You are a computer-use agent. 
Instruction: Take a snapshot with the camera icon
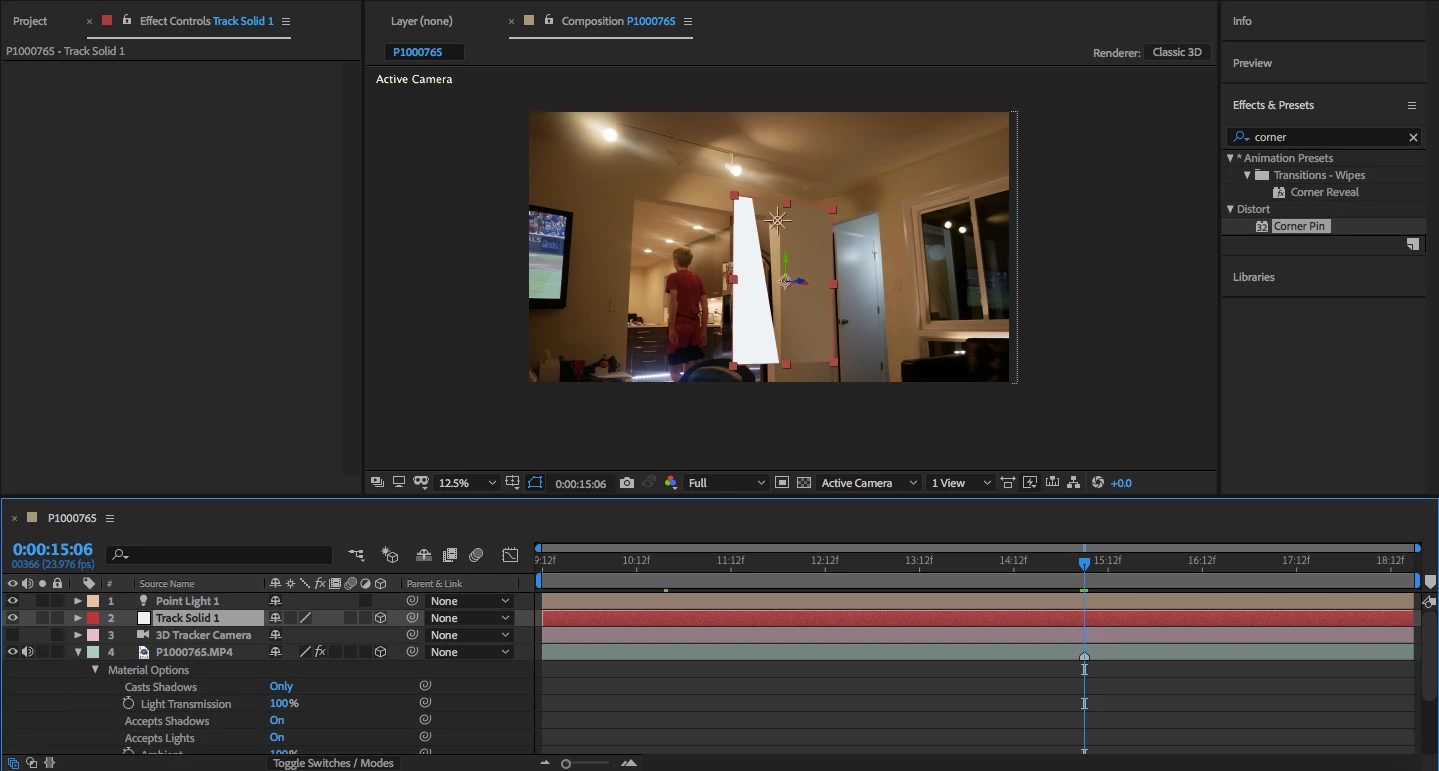pyautogui.click(x=626, y=483)
